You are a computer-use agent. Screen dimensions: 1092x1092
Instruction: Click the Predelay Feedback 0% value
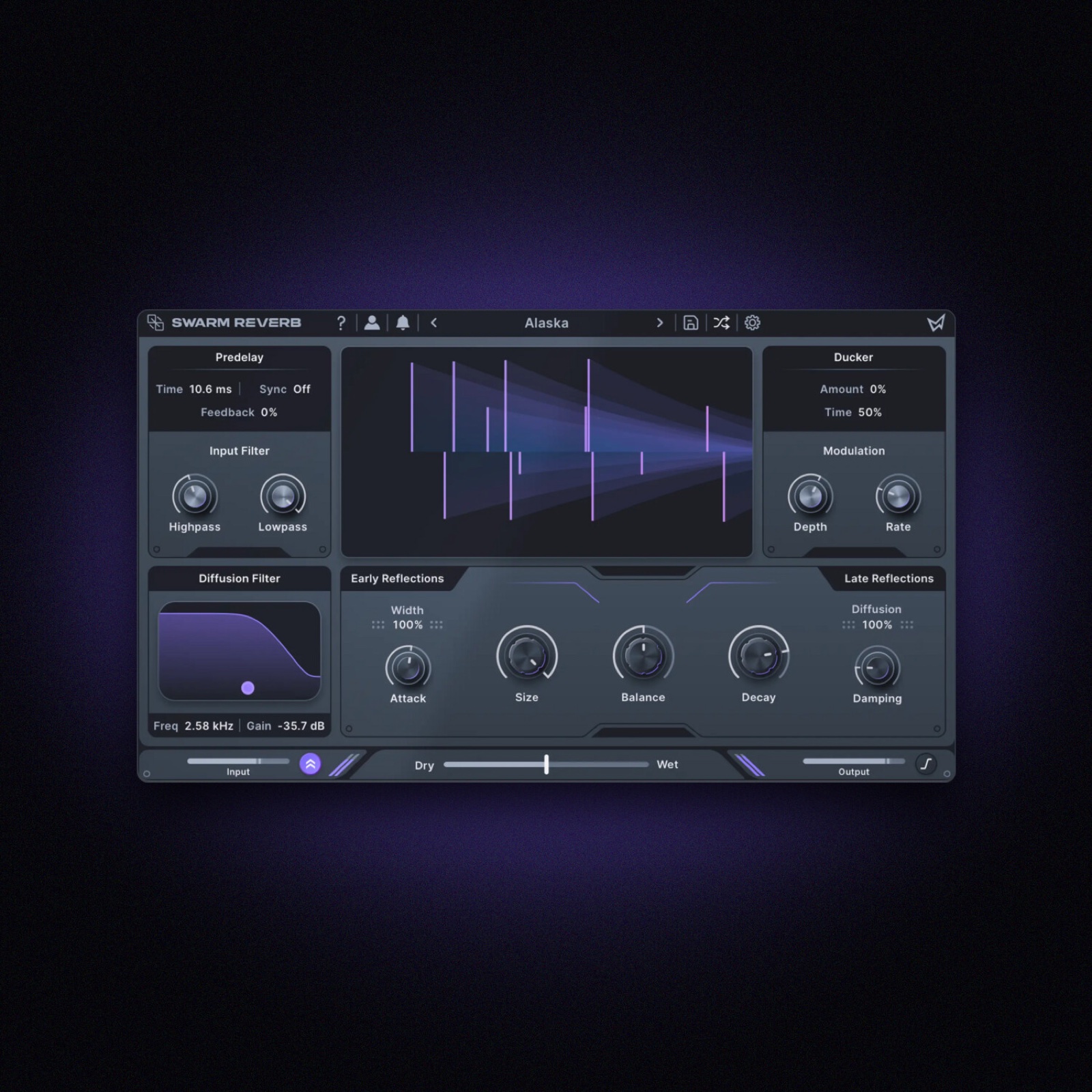coord(269,412)
